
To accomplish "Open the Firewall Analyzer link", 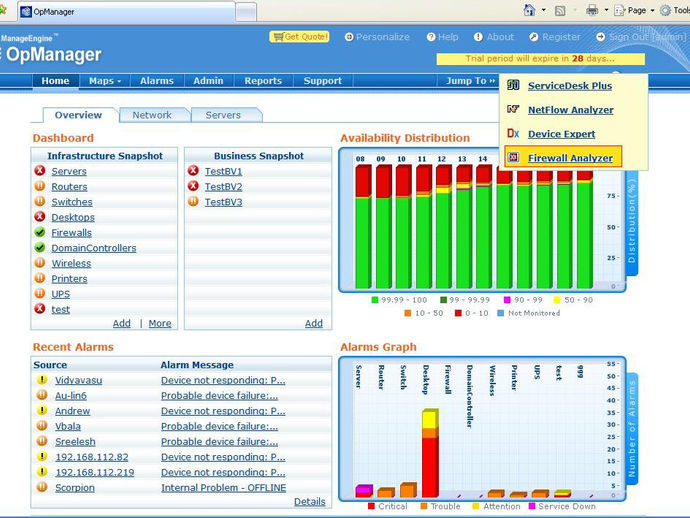I will click(x=570, y=158).
